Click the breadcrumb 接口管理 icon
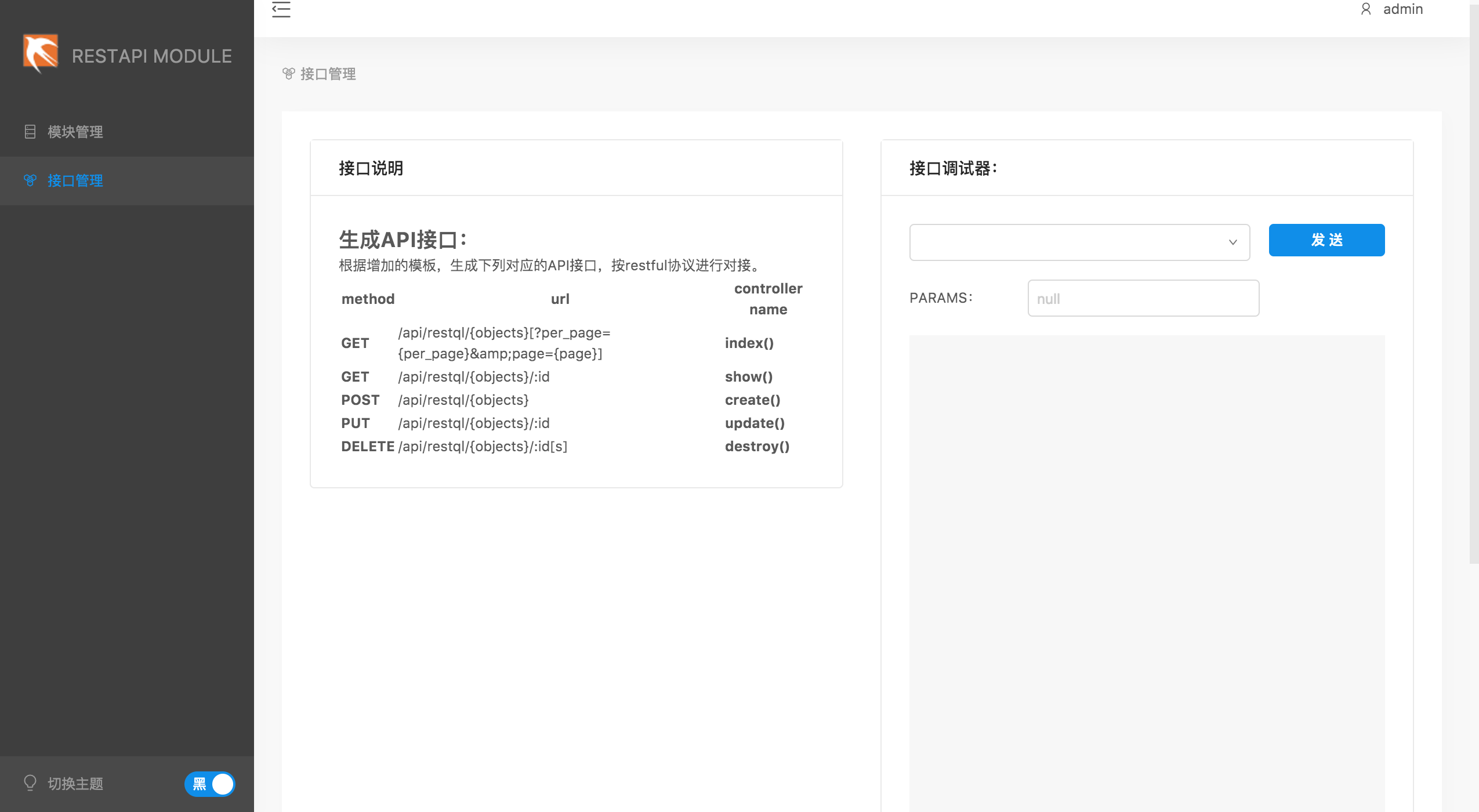The image size is (1479, 812). 288,74
